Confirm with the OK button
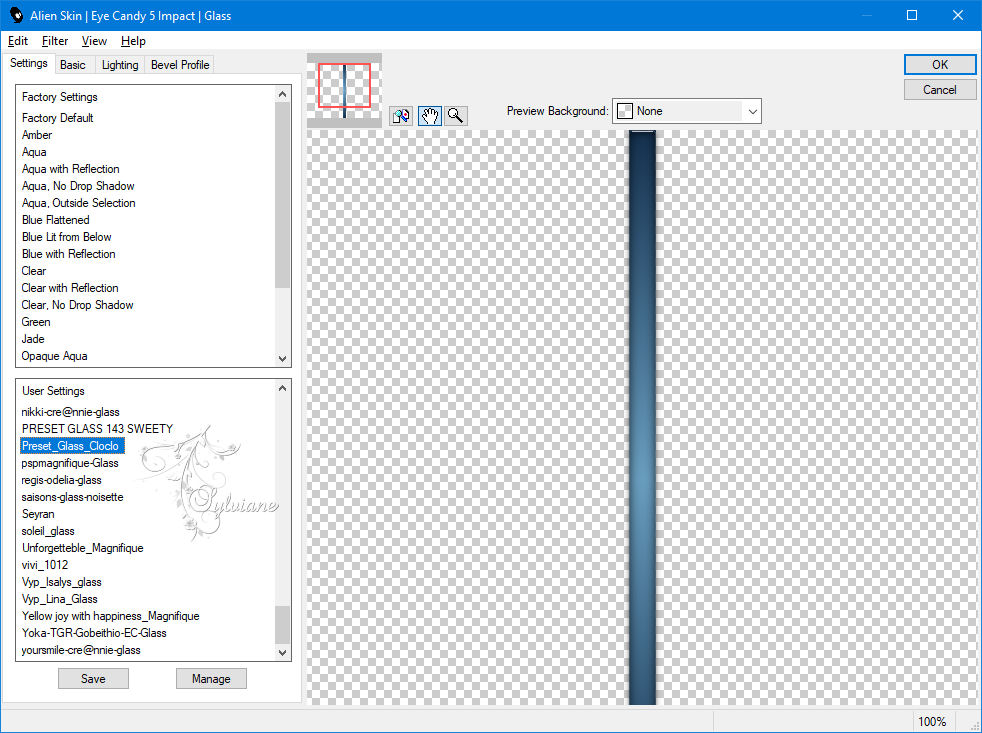Viewport: 982px width, 733px height. pyautogui.click(x=939, y=65)
